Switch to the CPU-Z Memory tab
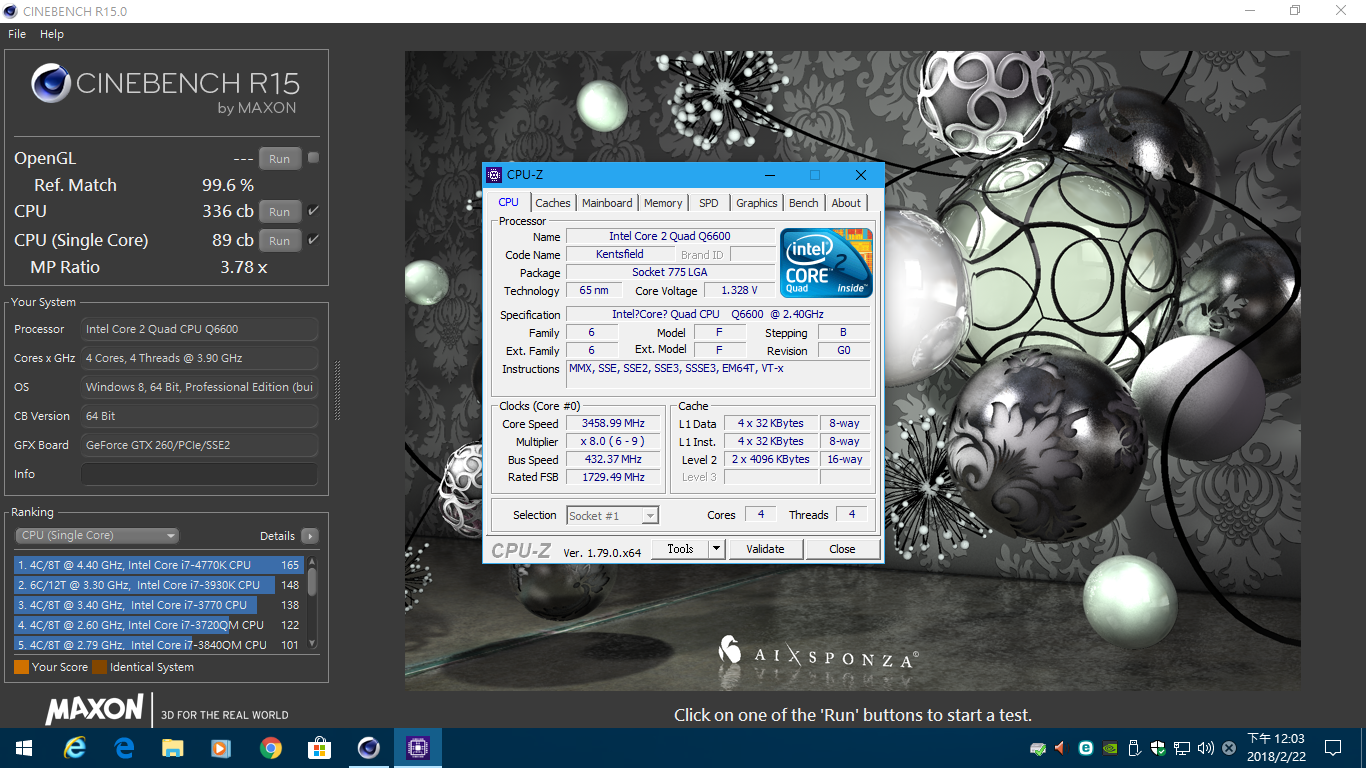Image resolution: width=1366 pixels, height=768 pixels. [x=663, y=203]
